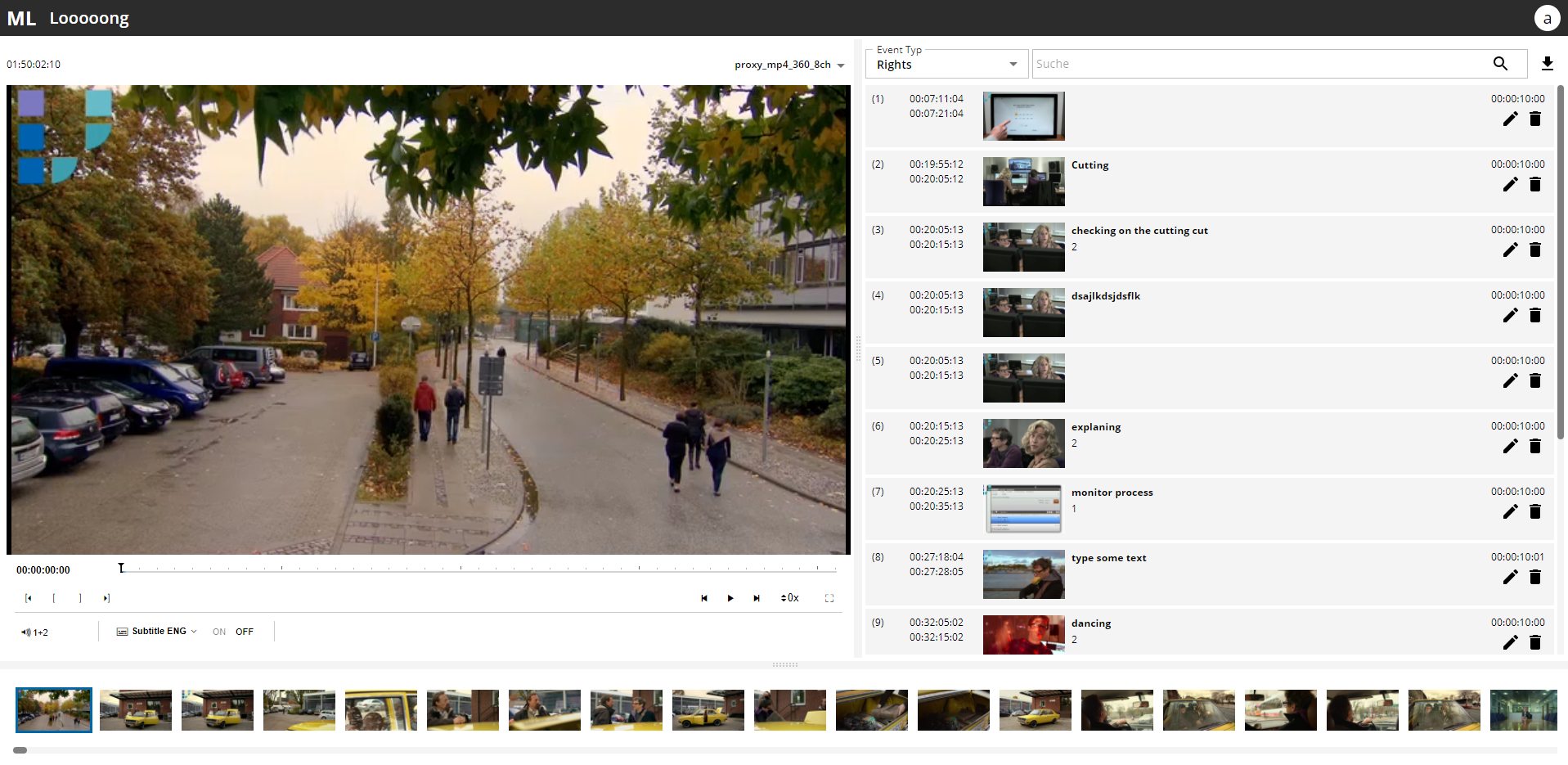Click duration 00:00:10:01 of event (8)
This screenshot has width=1568, height=765.
click(x=1518, y=557)
